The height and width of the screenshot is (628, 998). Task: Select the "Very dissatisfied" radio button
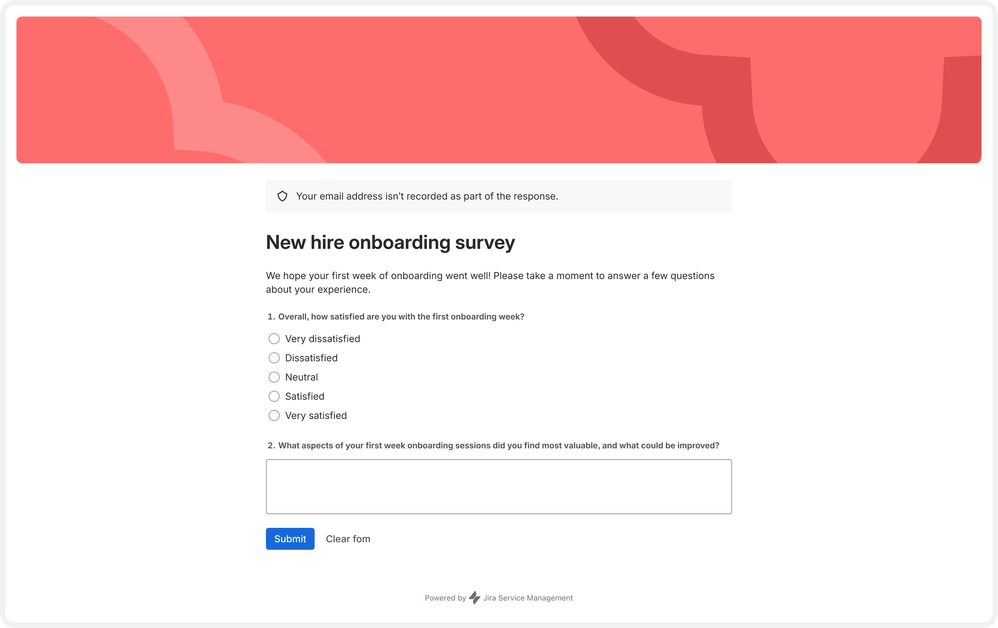tap(274, 338)
